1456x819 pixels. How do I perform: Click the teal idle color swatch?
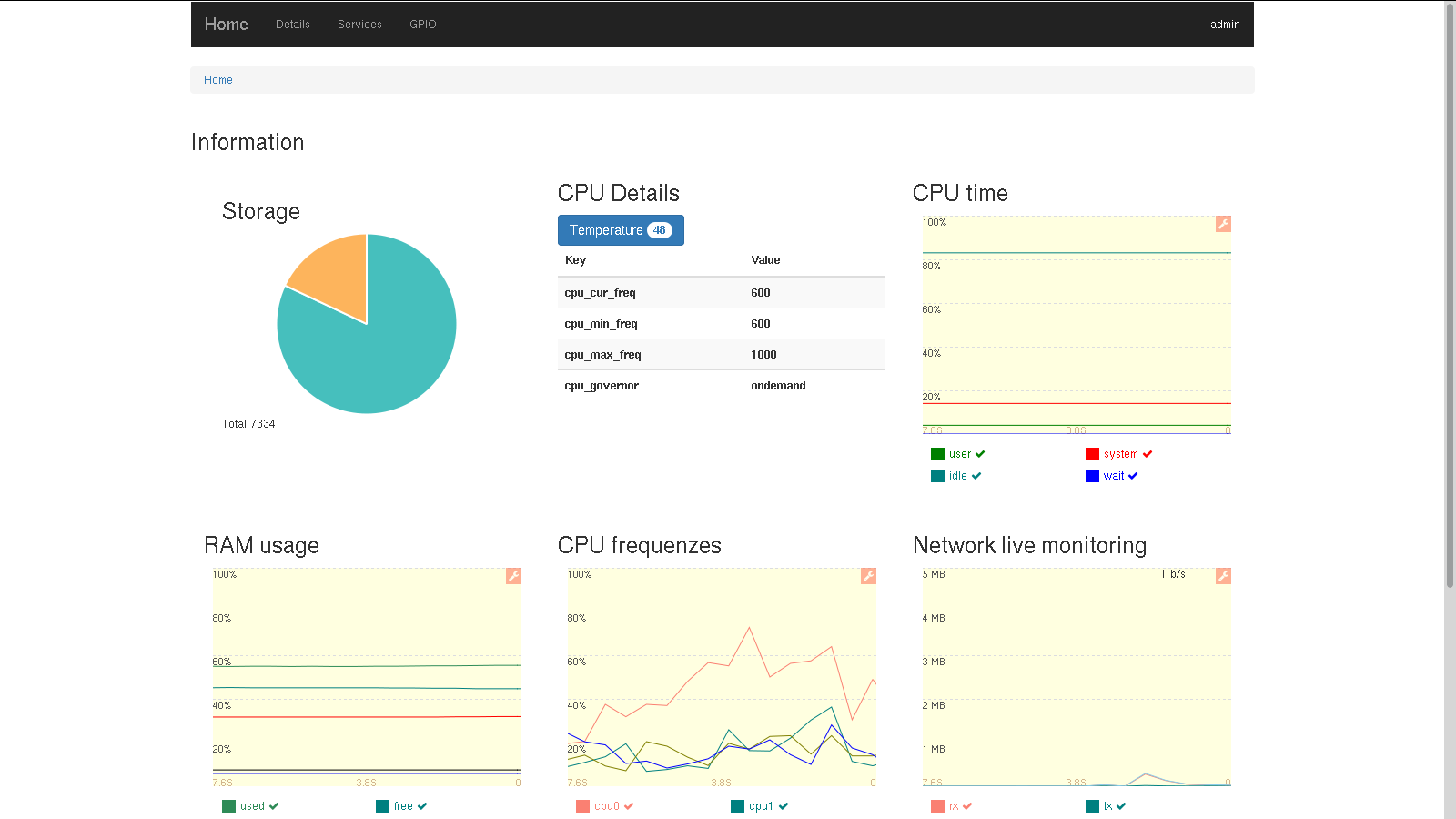click(x=937, y=476)
